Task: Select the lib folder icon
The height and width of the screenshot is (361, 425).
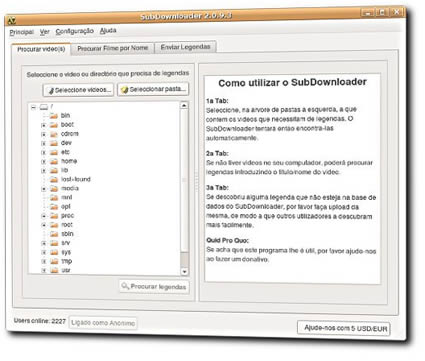Action: click(54, 170)
